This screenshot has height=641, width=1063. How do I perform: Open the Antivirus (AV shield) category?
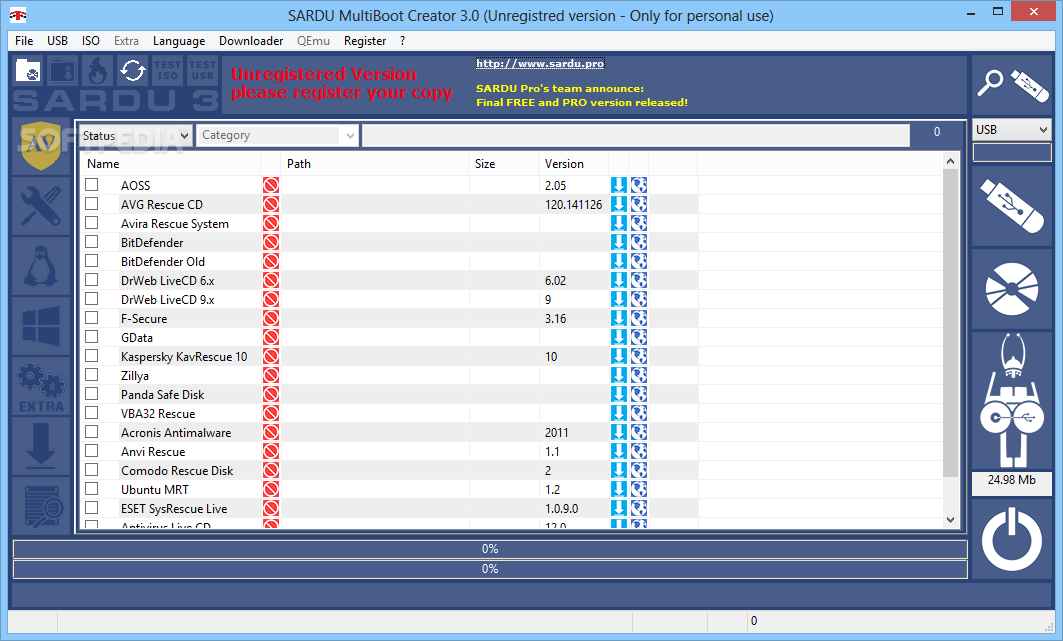41,146
